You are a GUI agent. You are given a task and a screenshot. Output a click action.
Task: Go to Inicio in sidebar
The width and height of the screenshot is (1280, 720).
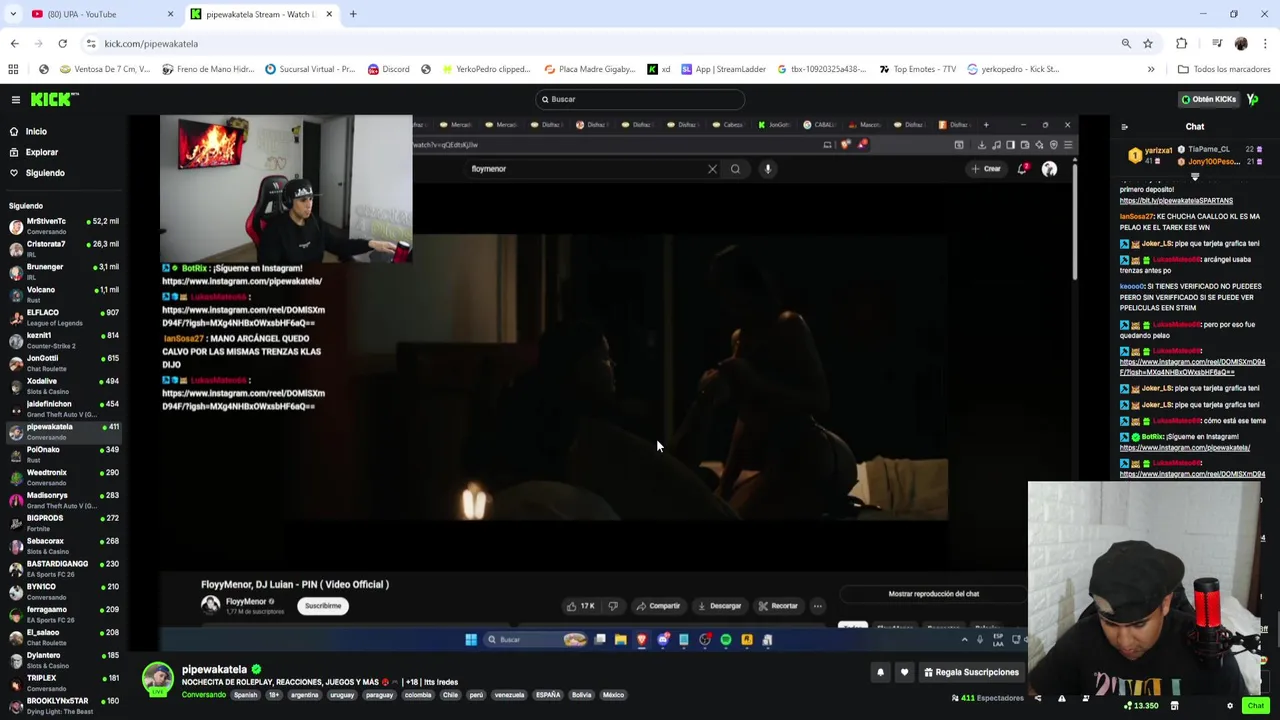point(36,131)
